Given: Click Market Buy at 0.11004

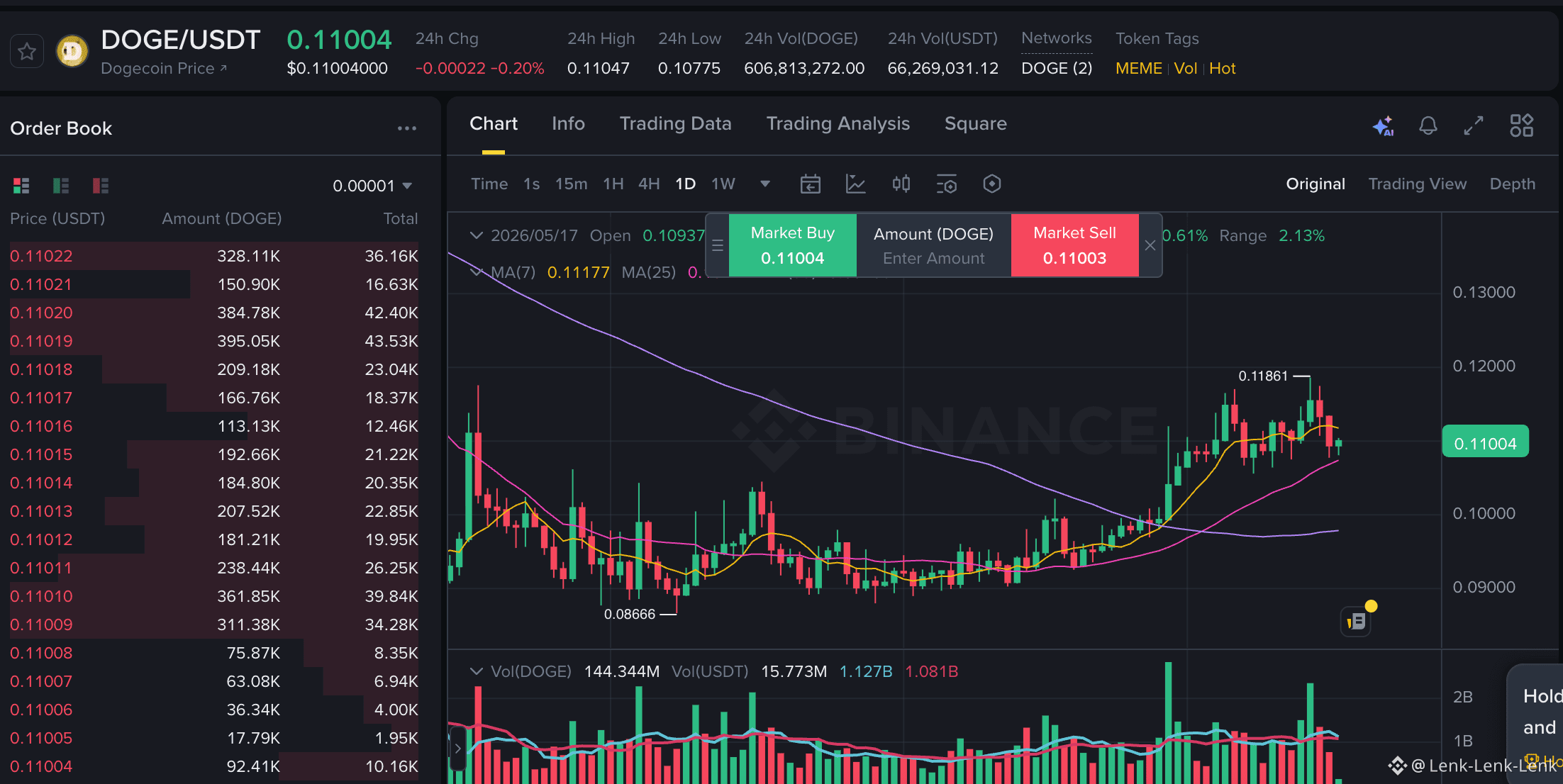Looking at the screenshot, I should pos(793,245).
